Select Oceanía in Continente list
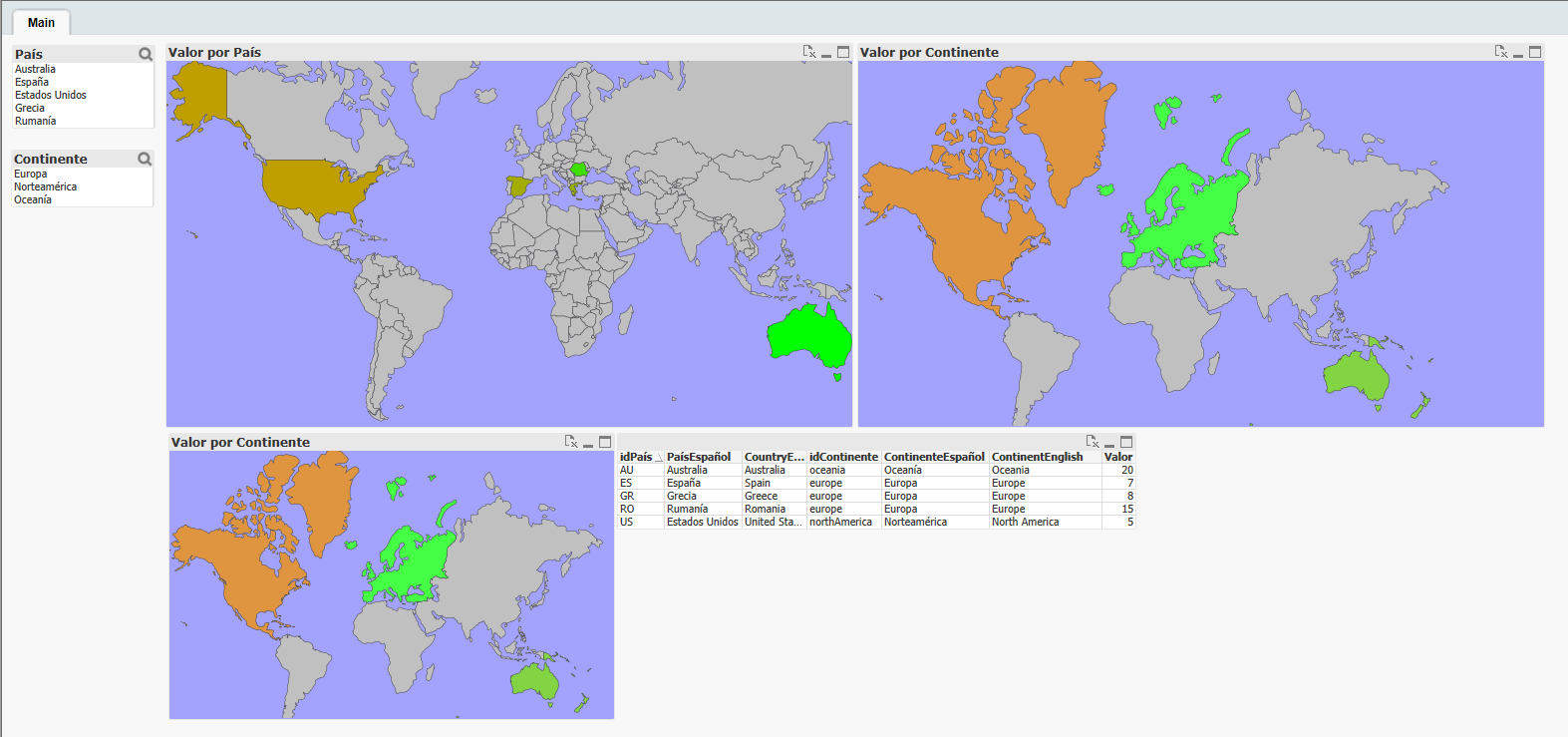This screenshot has width=1568, height=737. click(33, 199)
